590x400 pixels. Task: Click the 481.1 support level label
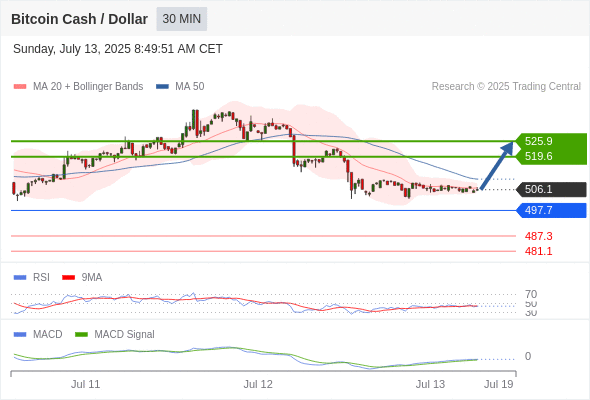[x=538, y=251]
